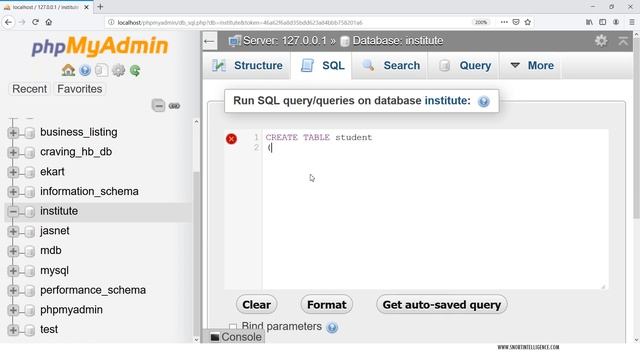Reload navigation panel green refresh icon
640x360 pixels.
coord(135,71)
